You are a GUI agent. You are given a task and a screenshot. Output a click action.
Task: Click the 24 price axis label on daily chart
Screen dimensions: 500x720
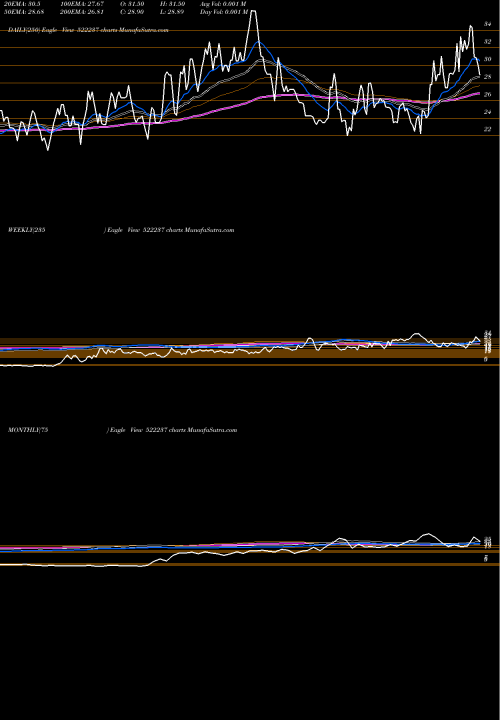click(x=488, y=112)
